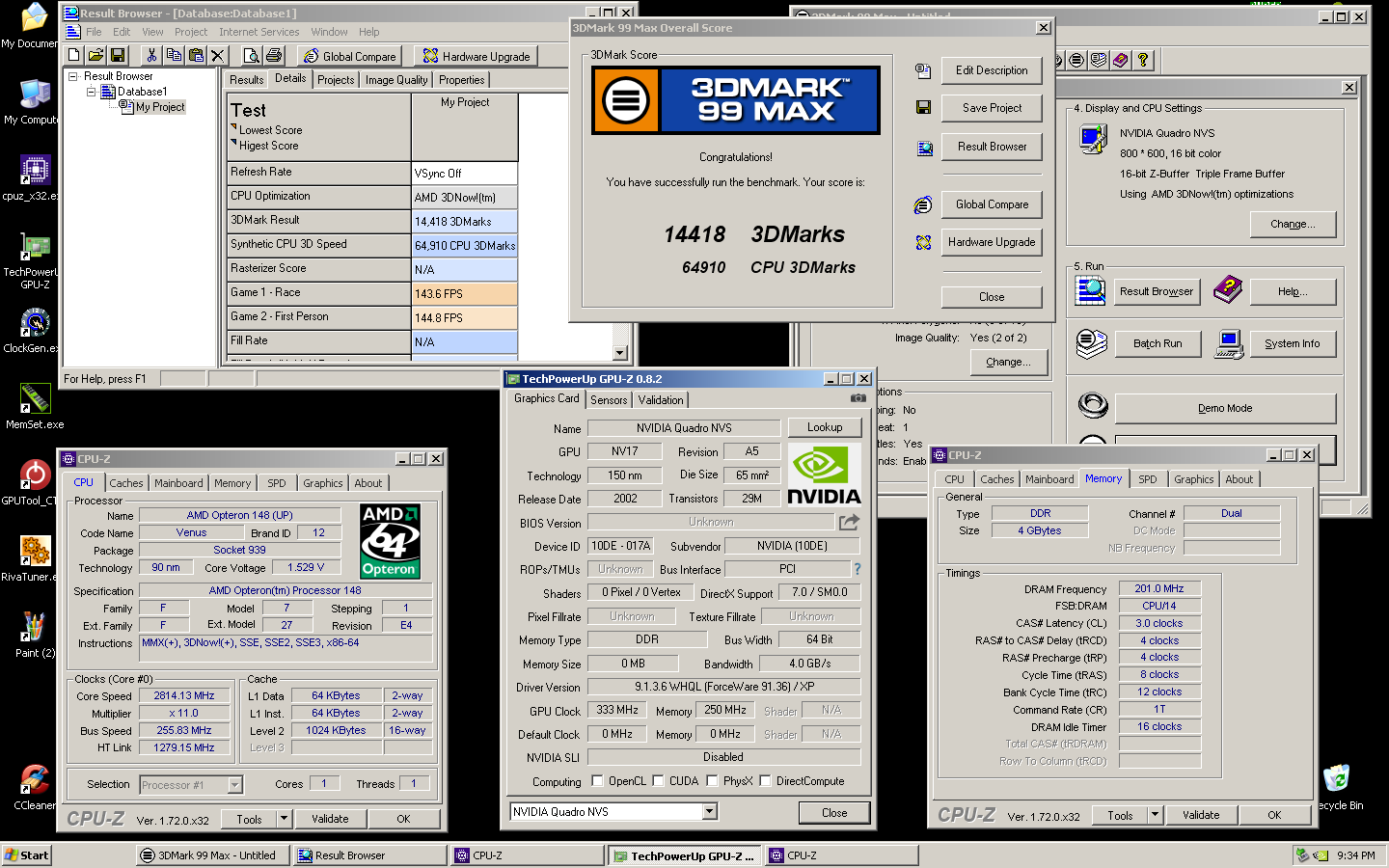Click the Cut scissors icon in Result Browser
The height and width of the screenshot is (868, 1389).
click(151, 56)
